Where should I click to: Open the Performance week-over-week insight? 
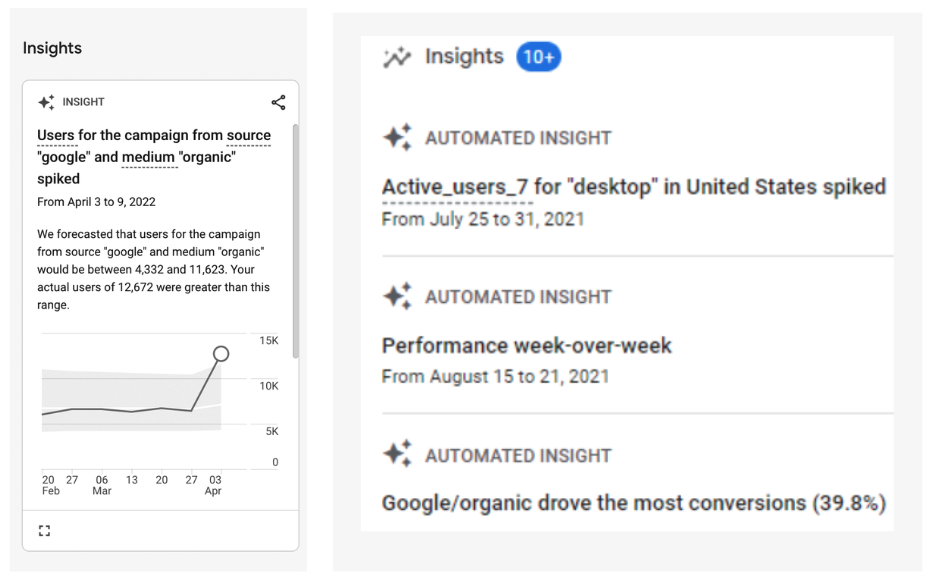coord(527,346)
